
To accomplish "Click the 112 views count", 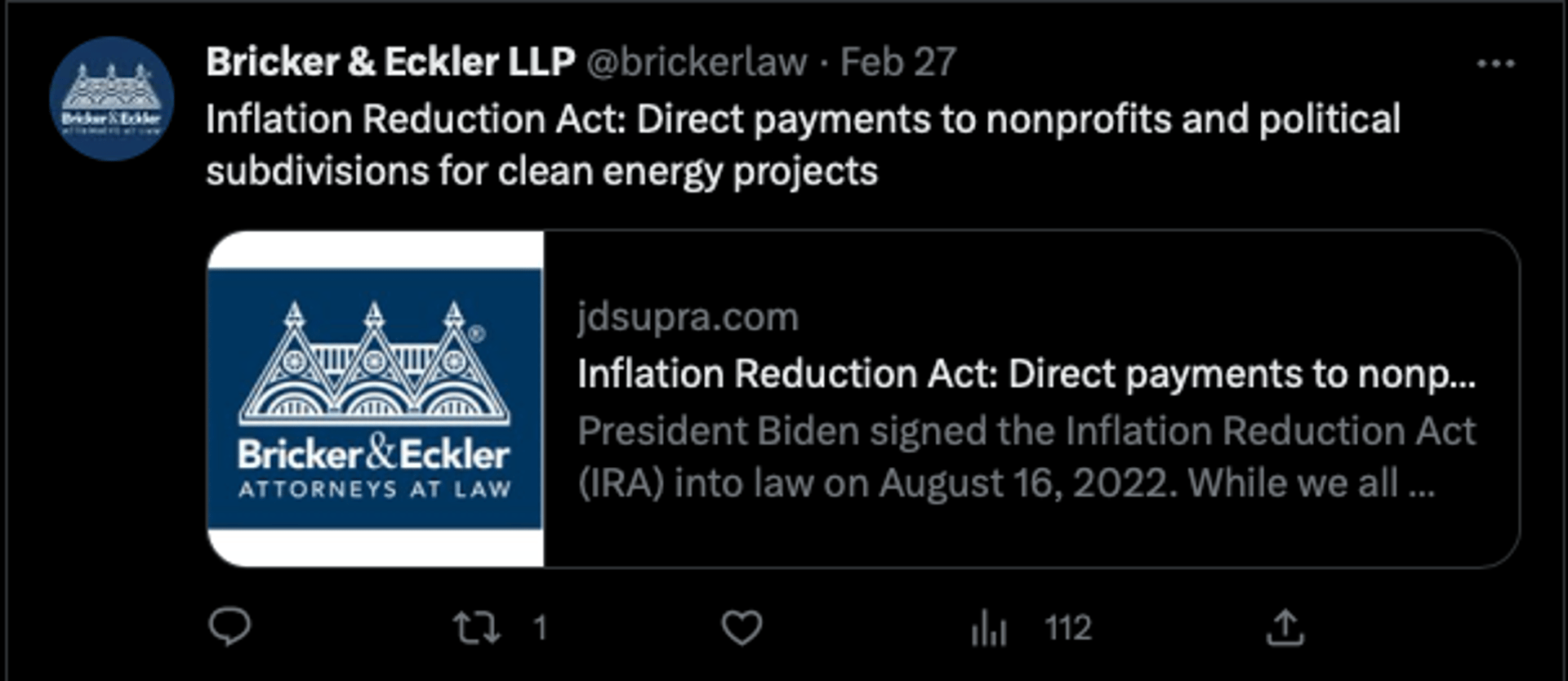I will (1068, 628).
